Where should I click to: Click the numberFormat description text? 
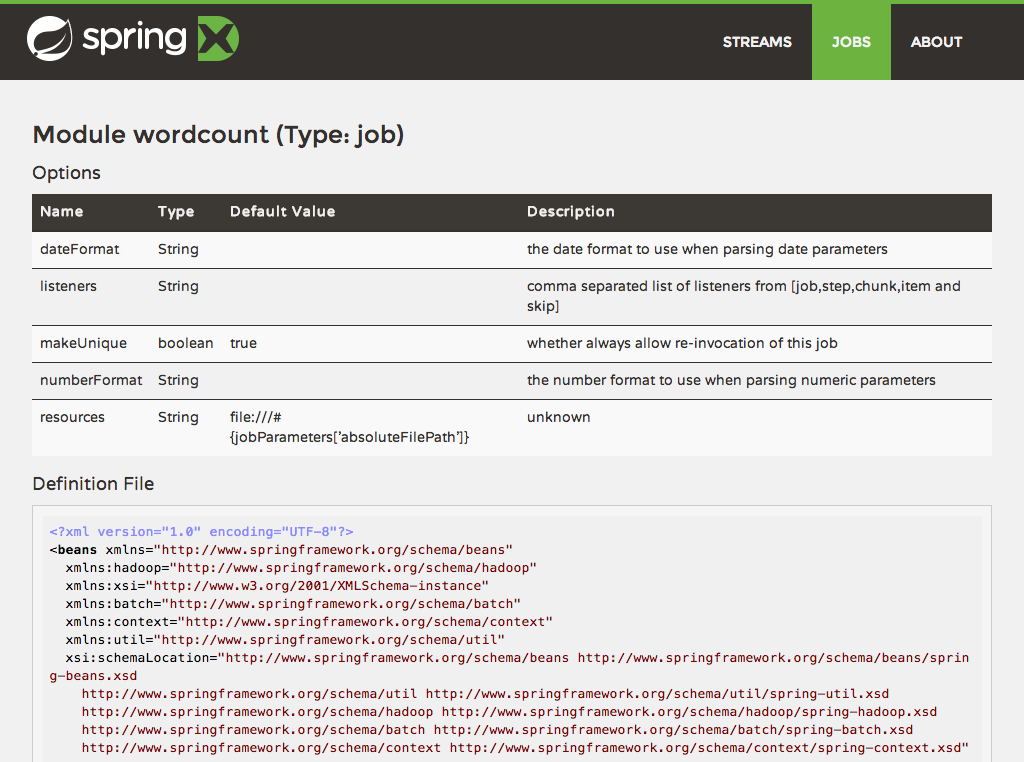[731, 381]
